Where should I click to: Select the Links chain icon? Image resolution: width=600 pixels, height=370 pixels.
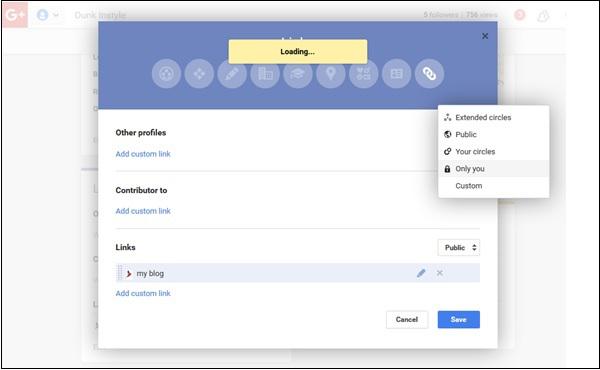429,73
